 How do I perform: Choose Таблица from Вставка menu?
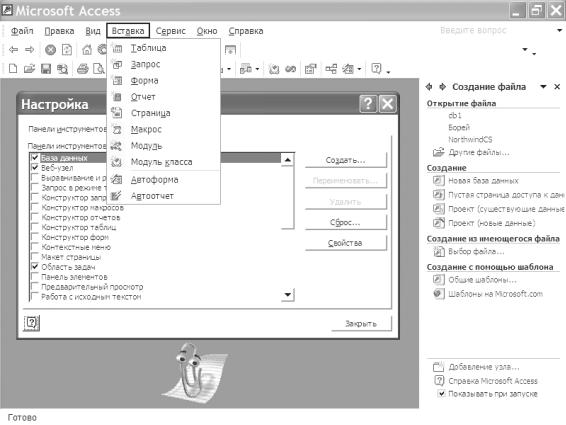point(164,48)
